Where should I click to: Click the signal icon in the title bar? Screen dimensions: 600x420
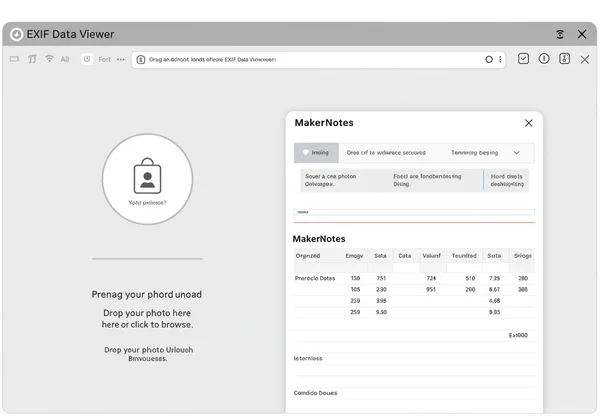point(559,34)
